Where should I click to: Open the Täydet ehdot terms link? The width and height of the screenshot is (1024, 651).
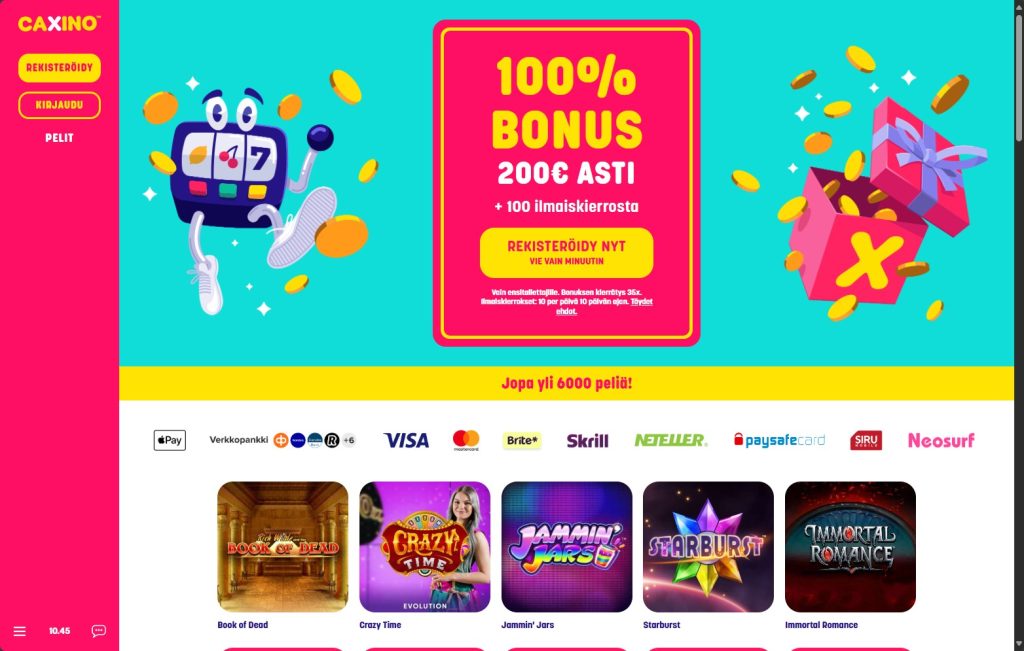point(604,306)
